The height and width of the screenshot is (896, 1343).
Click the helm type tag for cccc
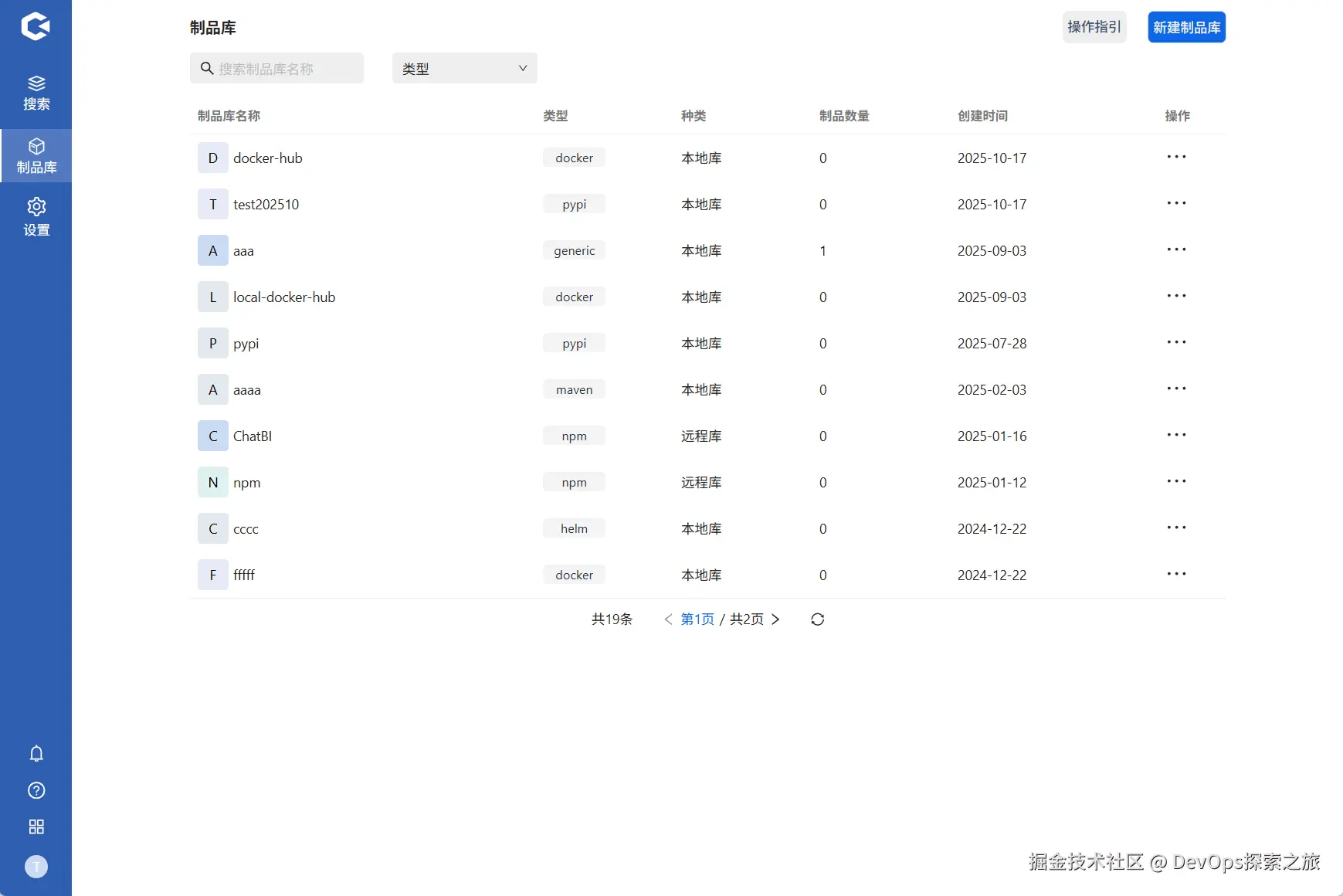tap(574, 528)
